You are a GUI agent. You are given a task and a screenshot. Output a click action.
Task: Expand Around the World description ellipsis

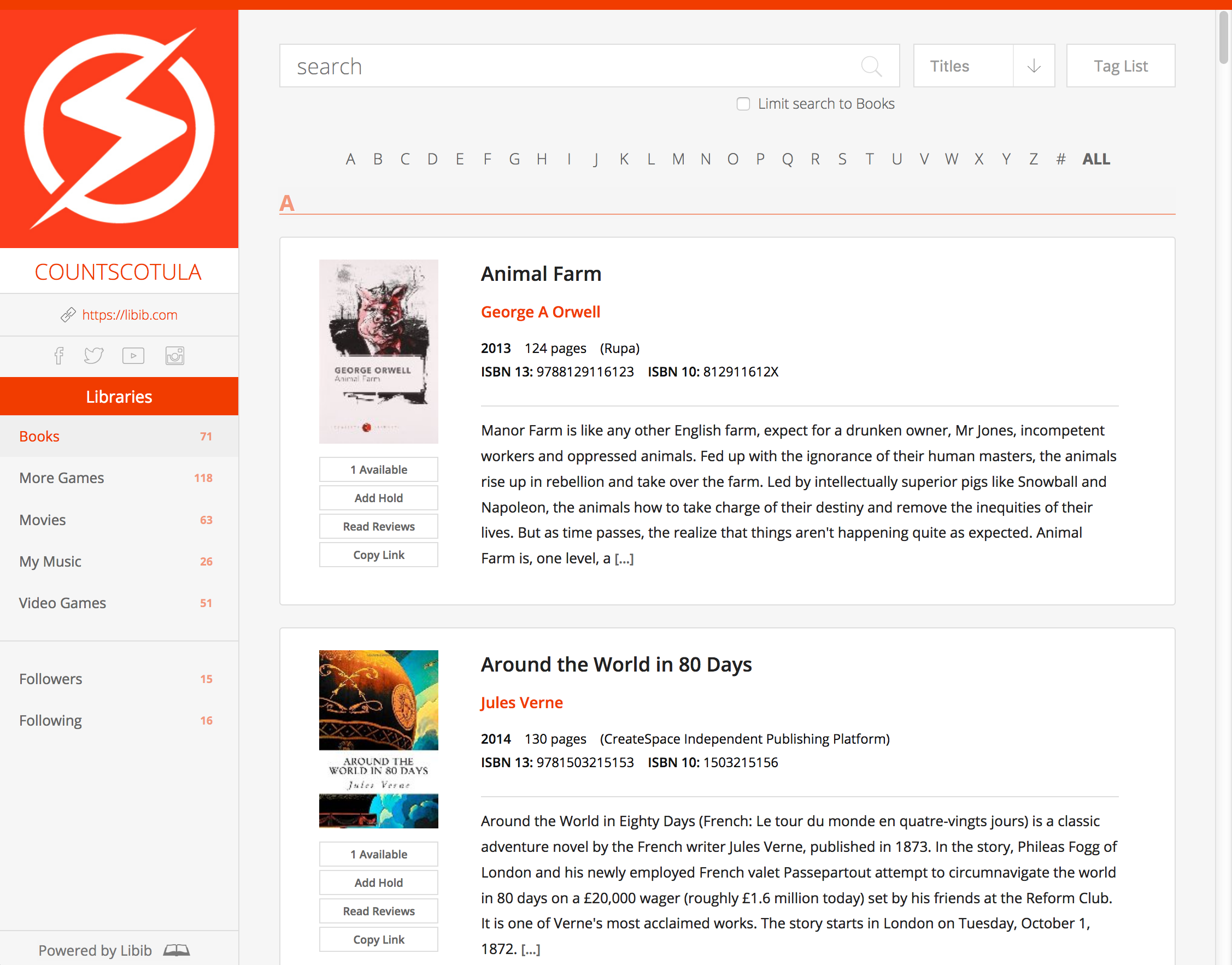pos(531,949)
